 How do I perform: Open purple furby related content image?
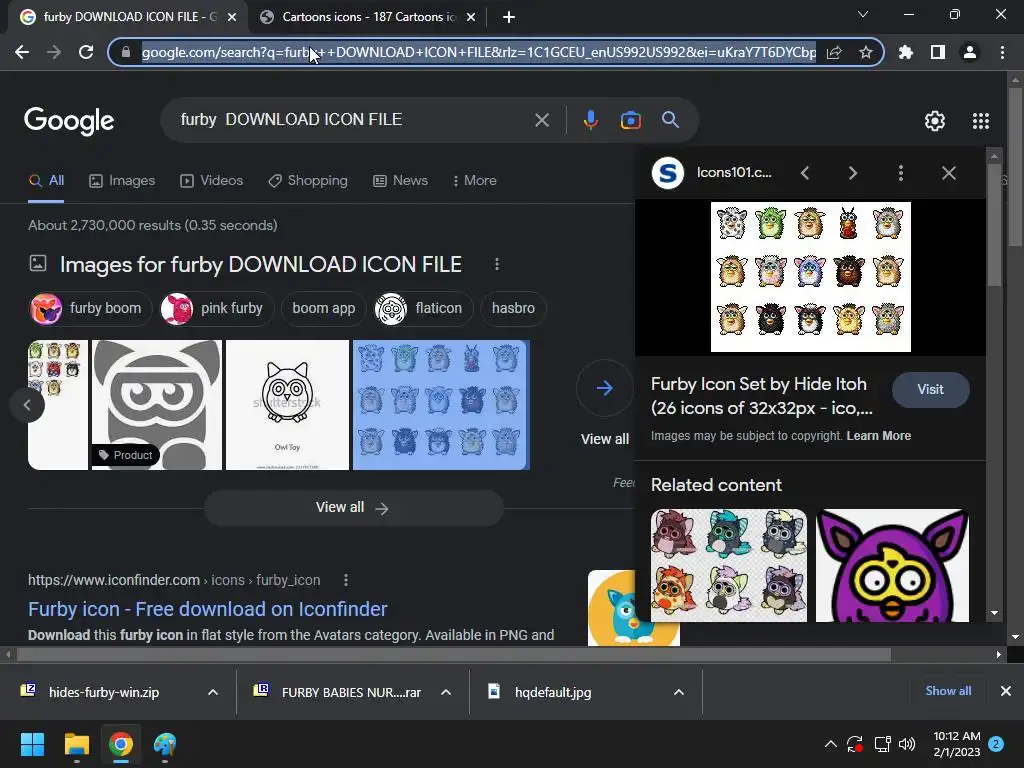(x=892, y=566)
